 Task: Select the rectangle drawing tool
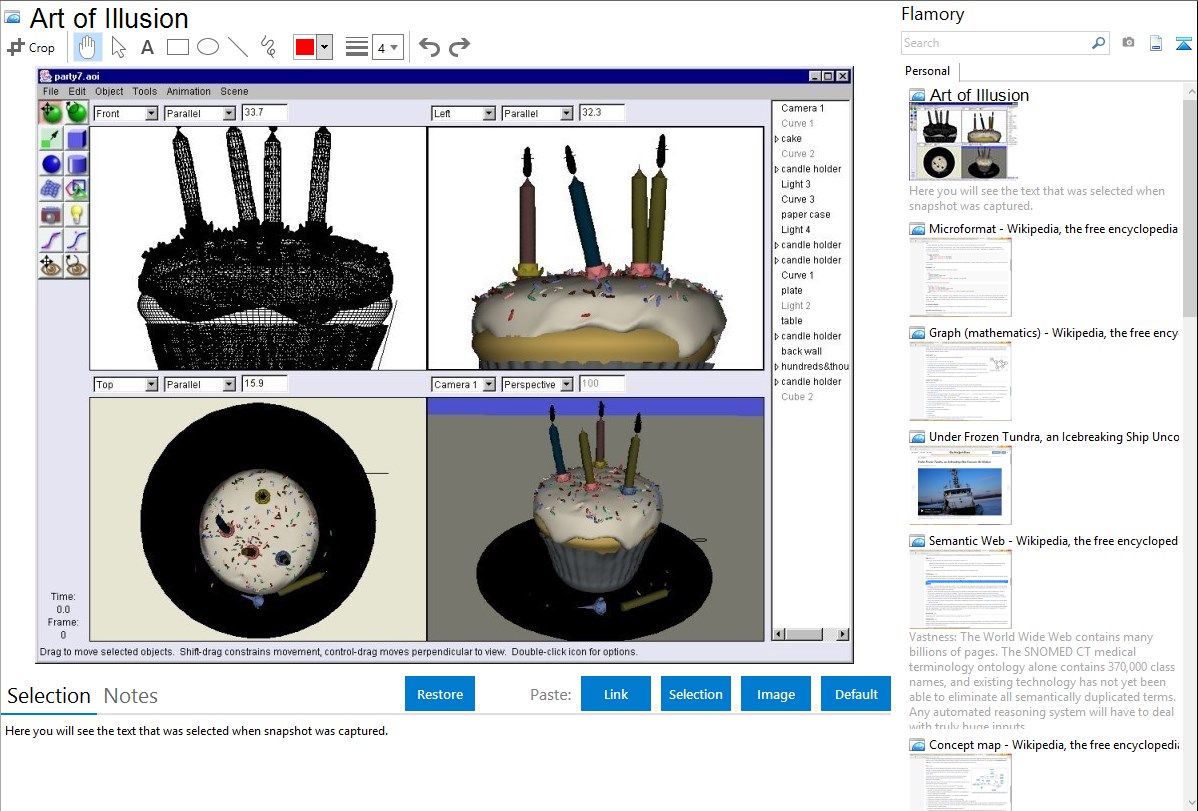pos(177,47)
